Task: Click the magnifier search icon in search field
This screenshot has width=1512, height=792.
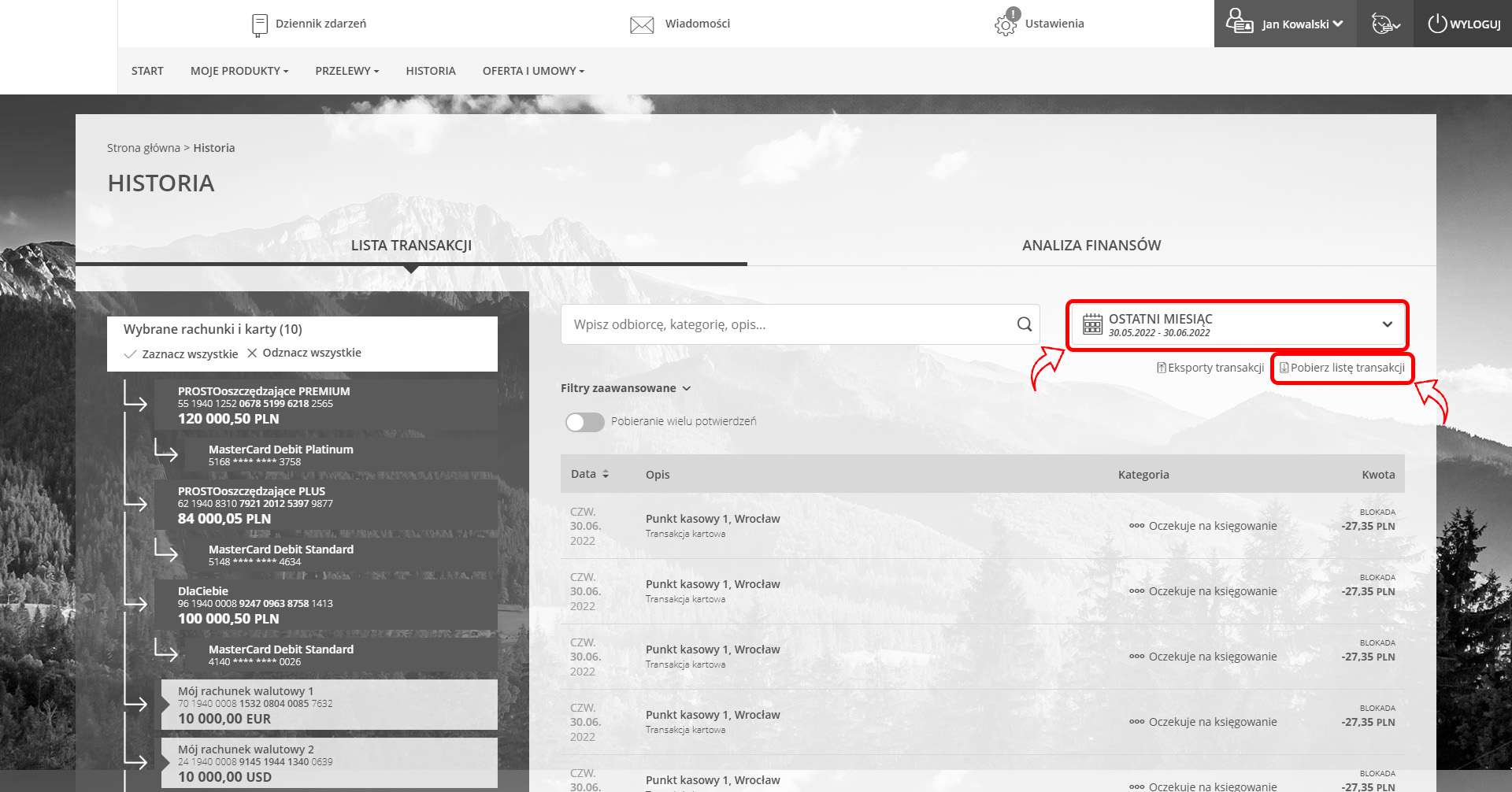Action: click(1024, 324)
